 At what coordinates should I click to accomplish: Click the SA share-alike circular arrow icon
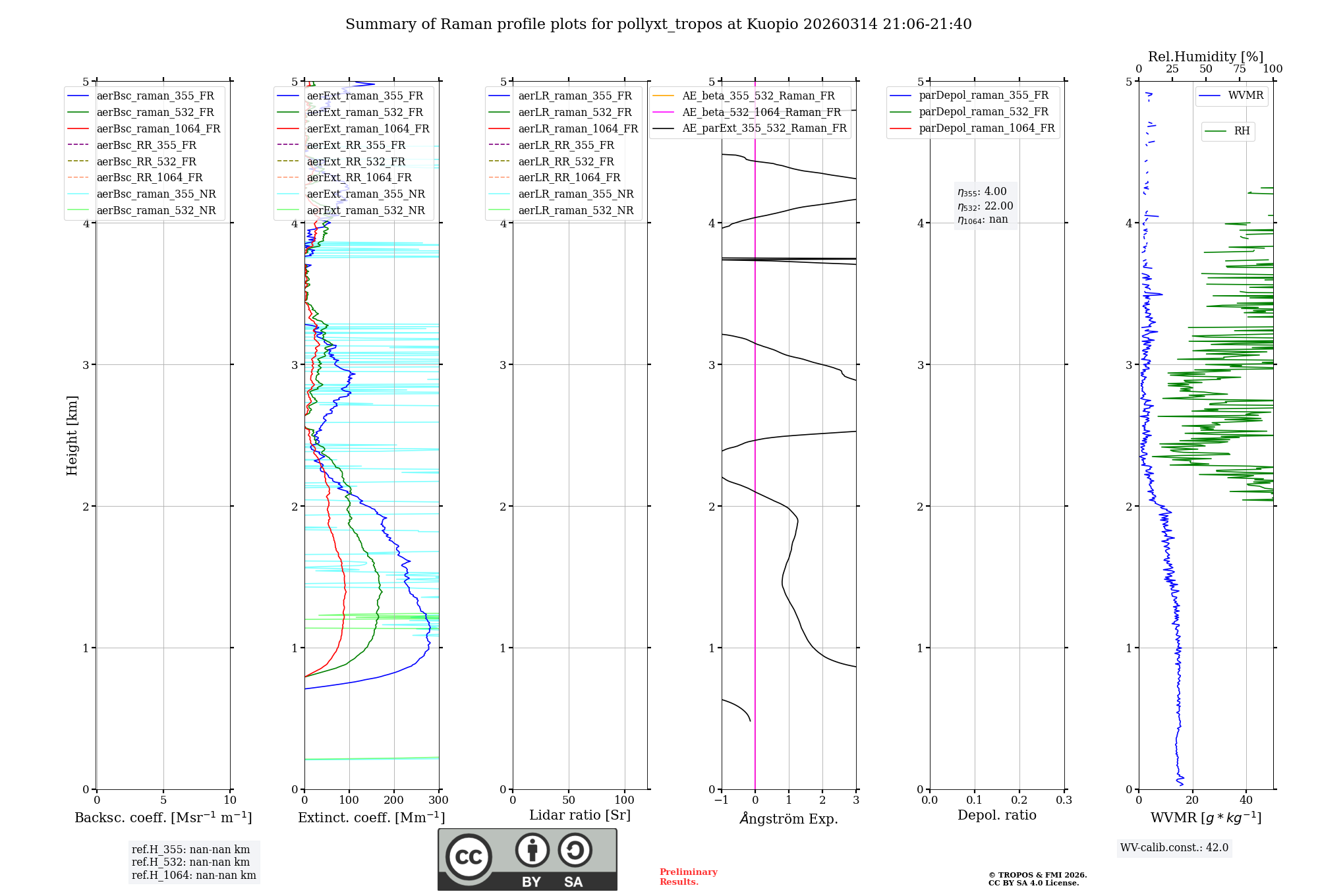coord(575,850)
